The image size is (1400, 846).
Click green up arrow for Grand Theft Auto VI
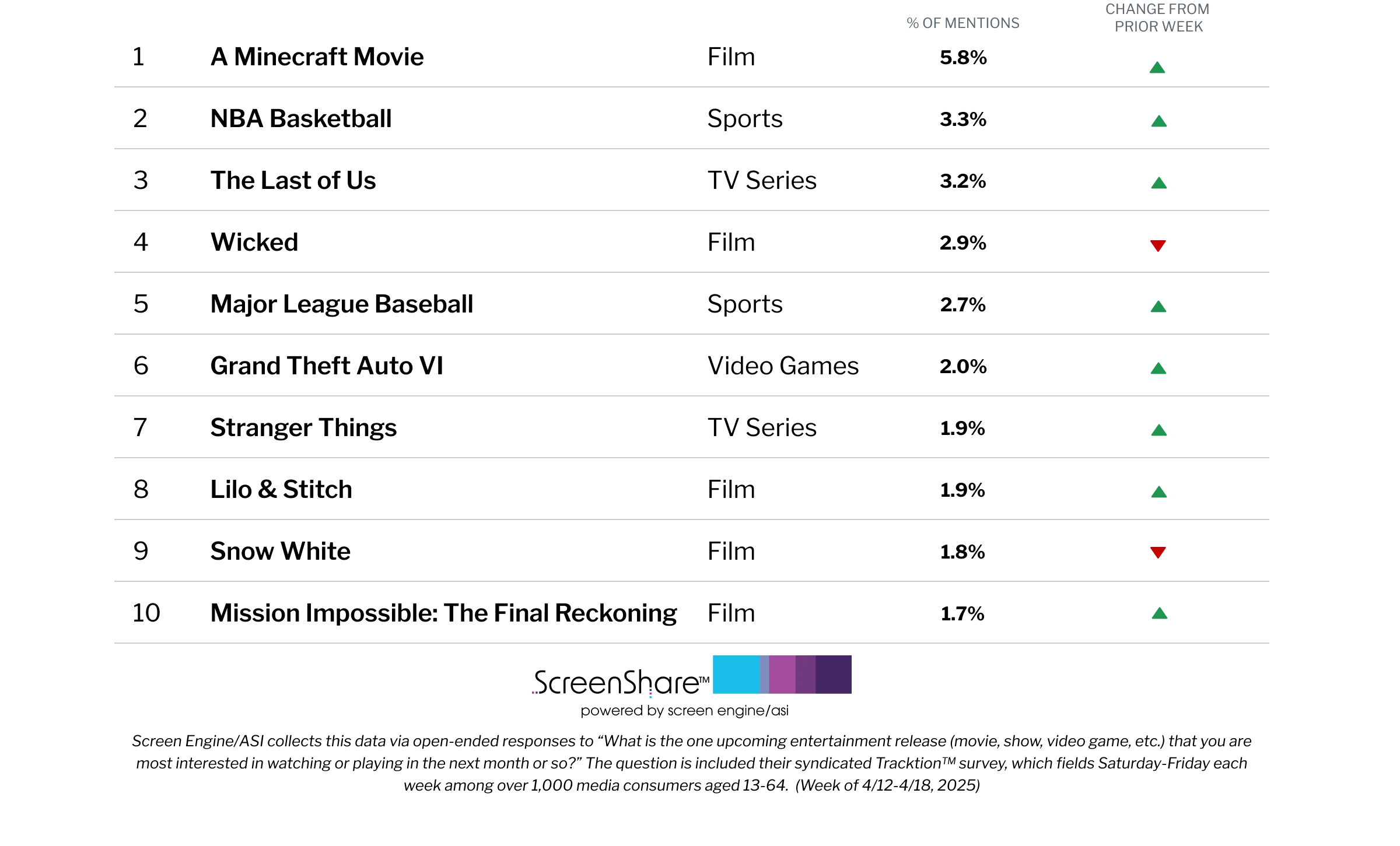(x=1158, y=368)
